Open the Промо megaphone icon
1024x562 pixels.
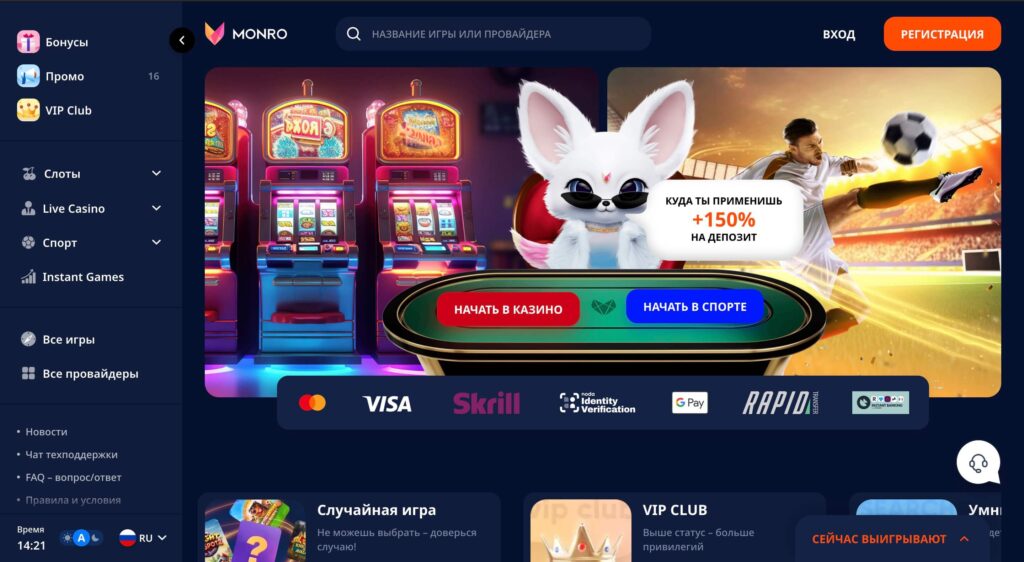[28, 76]
